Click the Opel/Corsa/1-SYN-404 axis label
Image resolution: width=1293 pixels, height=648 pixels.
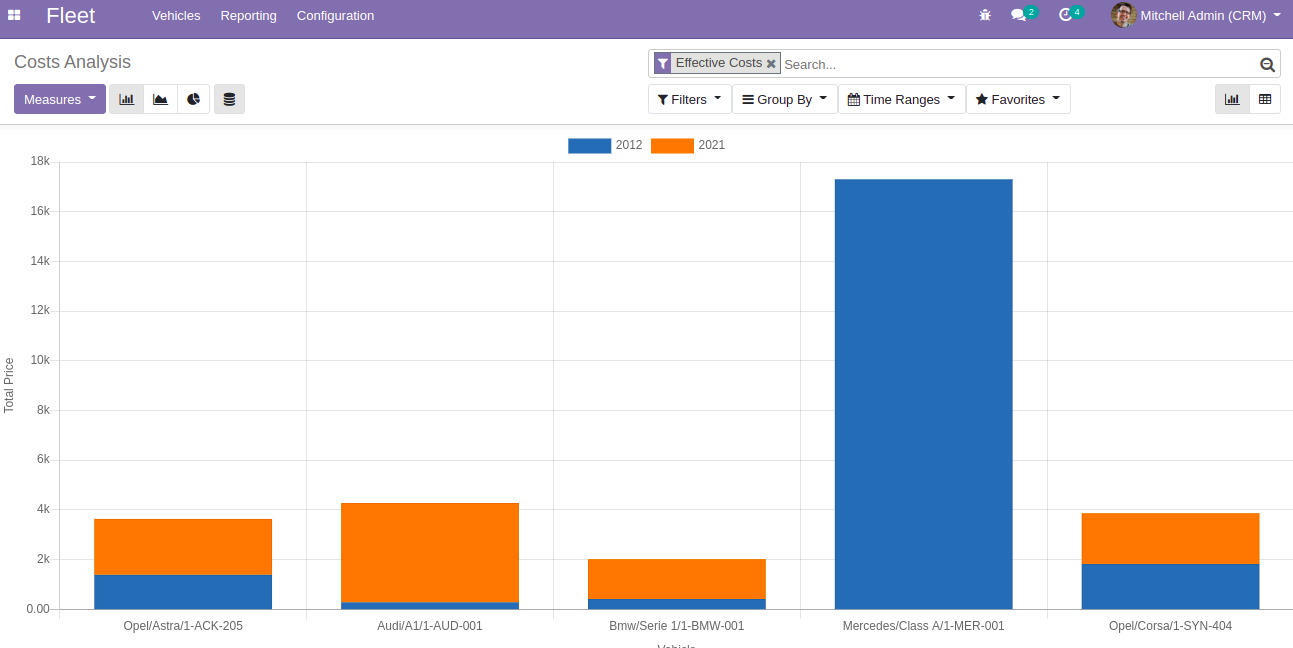pyautogui.click(x=1170, y=626)
